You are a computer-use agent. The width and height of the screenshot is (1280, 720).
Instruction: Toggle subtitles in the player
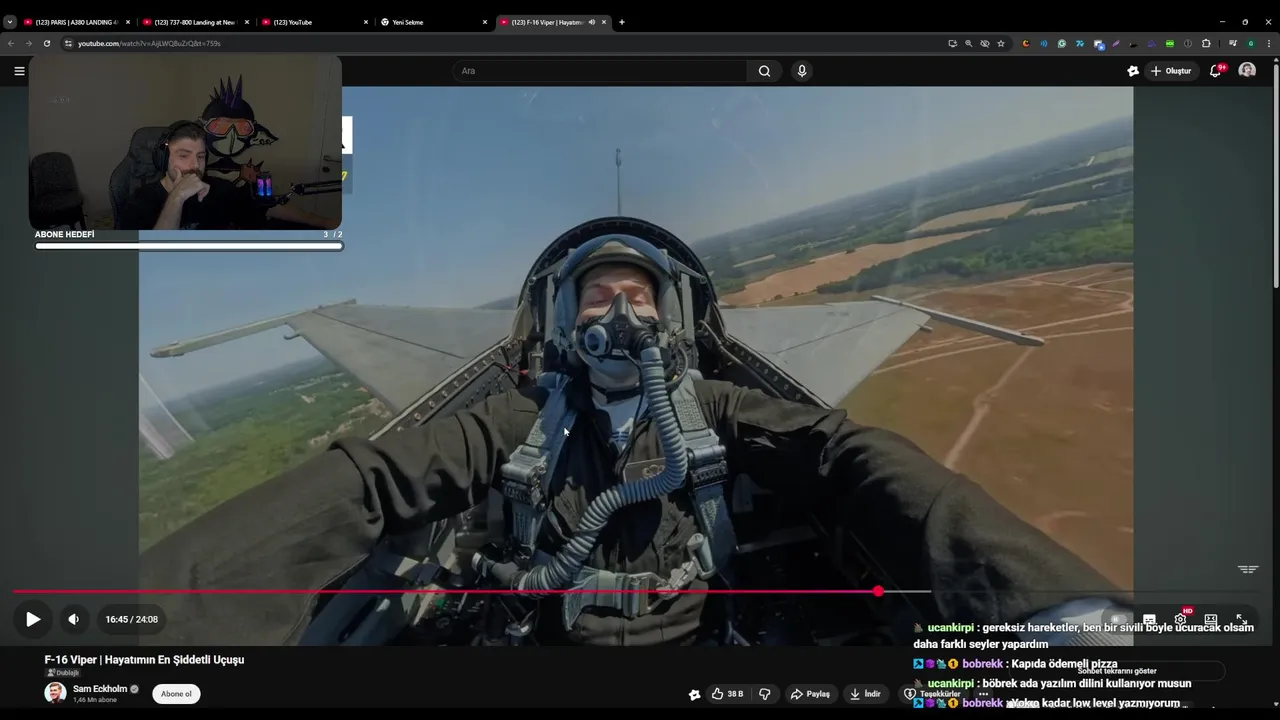(x=1149, y=619)
